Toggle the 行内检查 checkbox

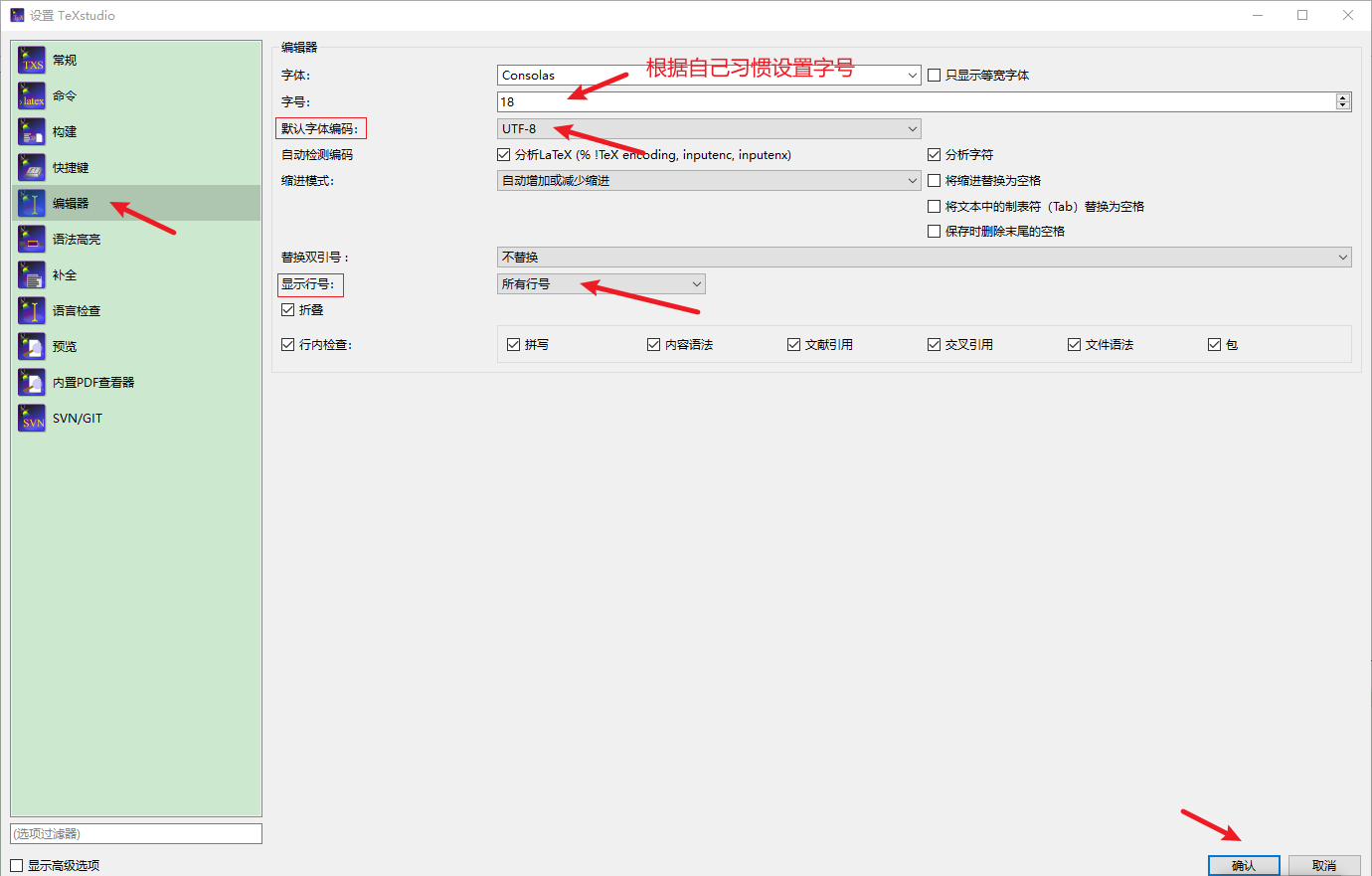pos(287,344)
